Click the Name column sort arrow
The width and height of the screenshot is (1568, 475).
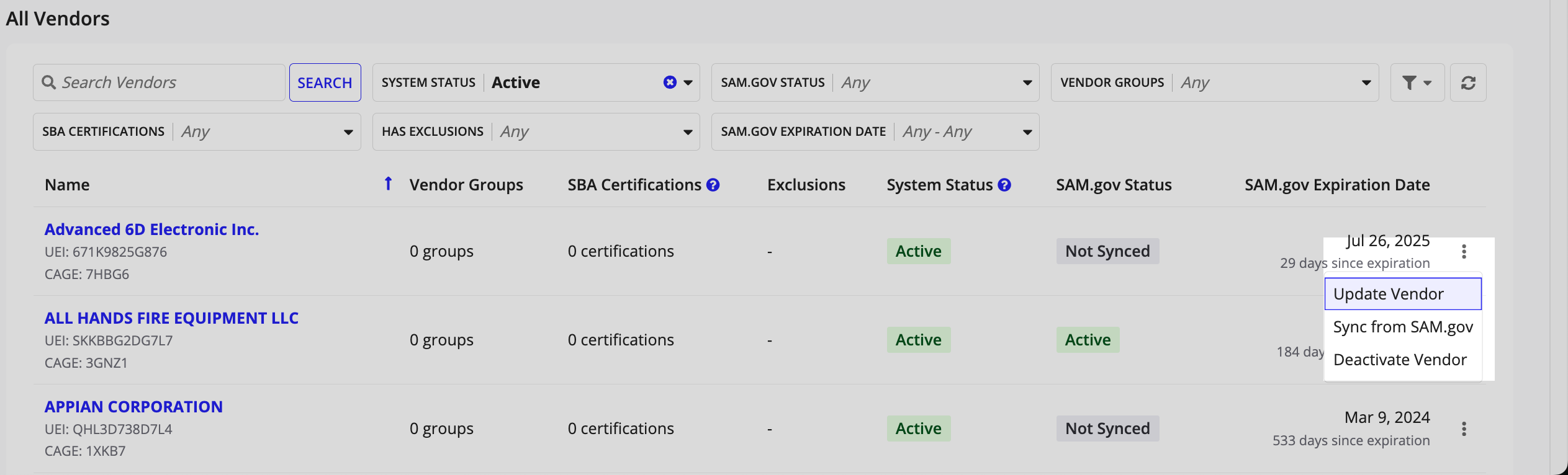(x=388, y=184)
